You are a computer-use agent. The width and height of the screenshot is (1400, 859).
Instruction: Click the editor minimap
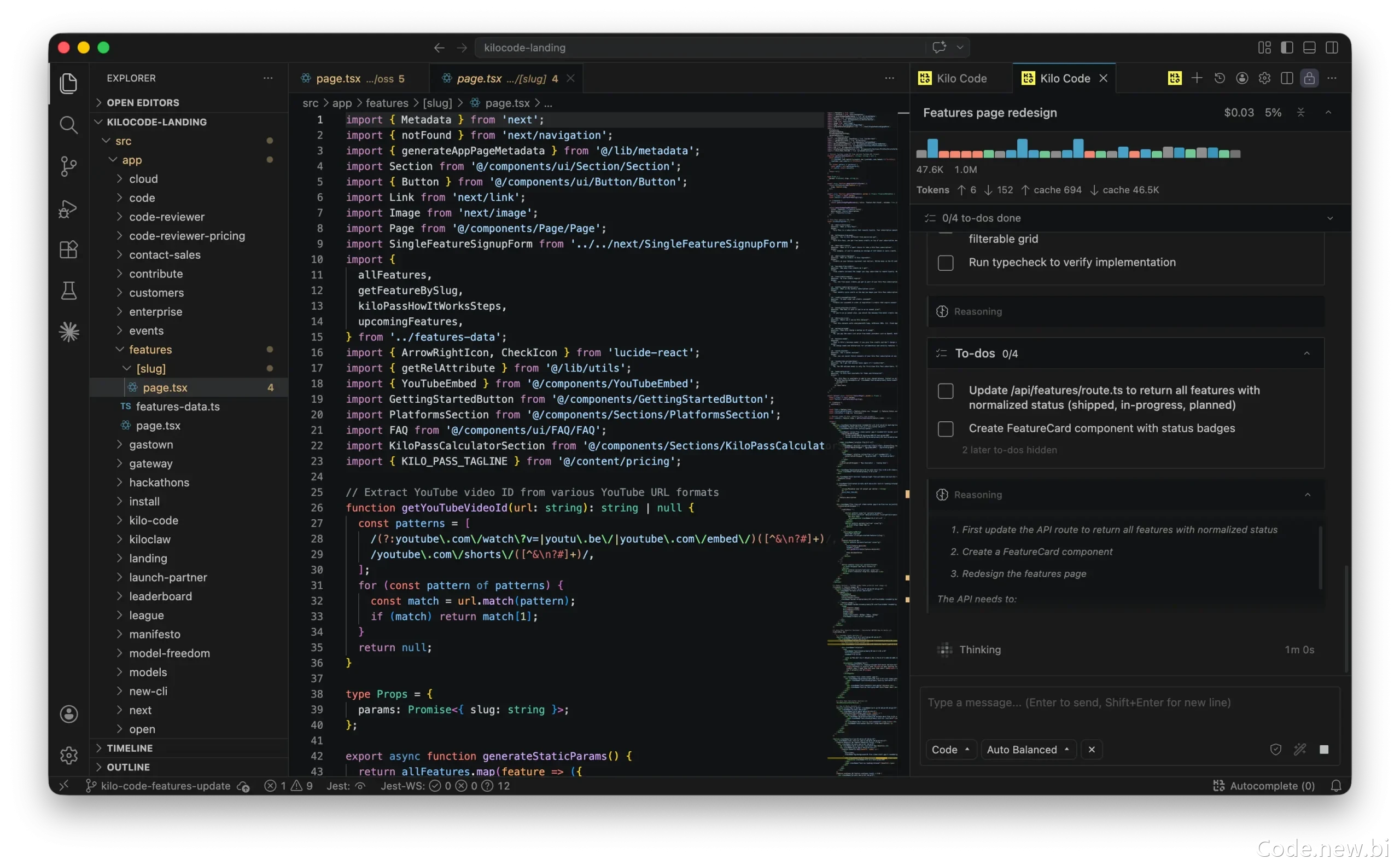[x=861, y=443]
